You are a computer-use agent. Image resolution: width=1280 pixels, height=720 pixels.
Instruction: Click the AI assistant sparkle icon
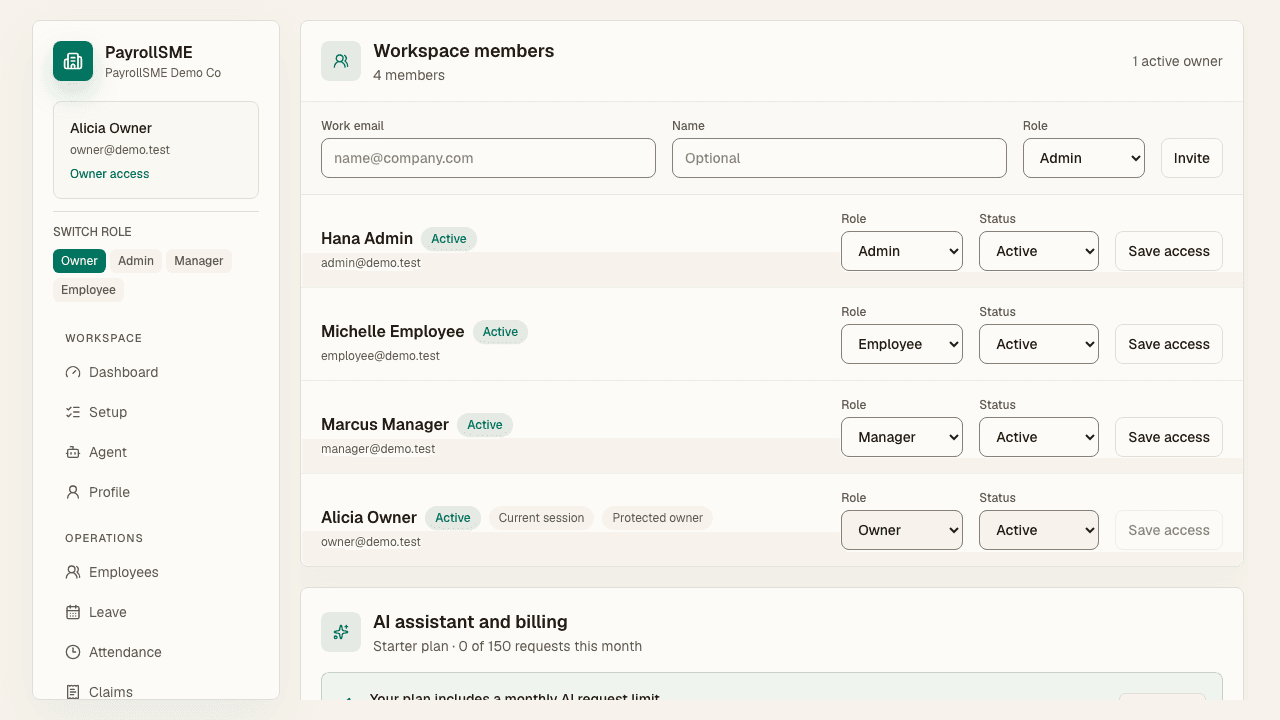[341, 632]
